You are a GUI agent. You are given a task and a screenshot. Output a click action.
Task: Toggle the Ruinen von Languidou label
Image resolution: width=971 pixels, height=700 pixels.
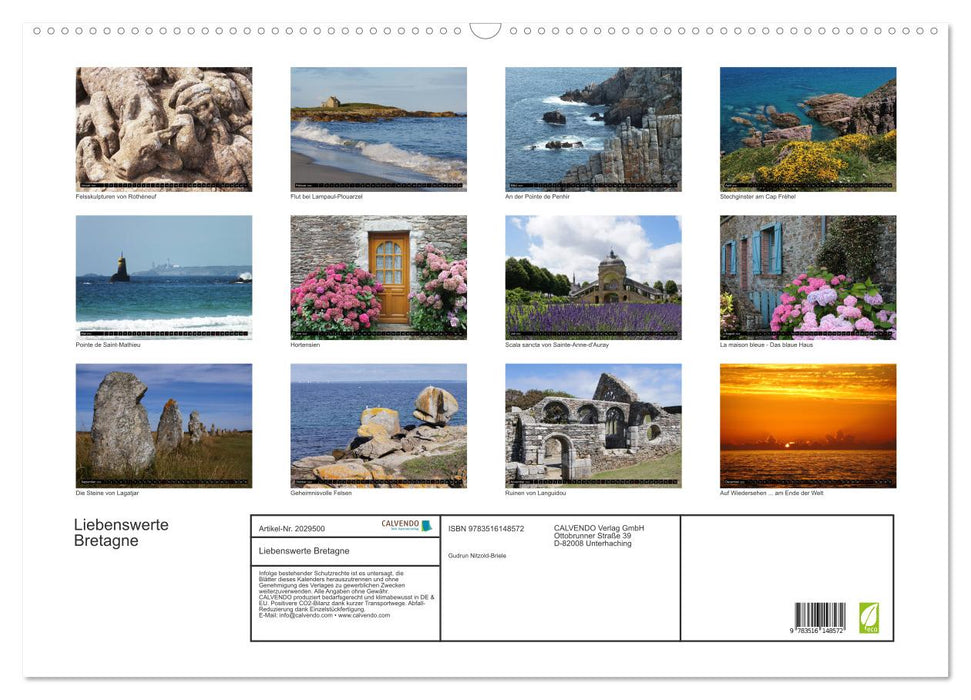tap(536, 492)
